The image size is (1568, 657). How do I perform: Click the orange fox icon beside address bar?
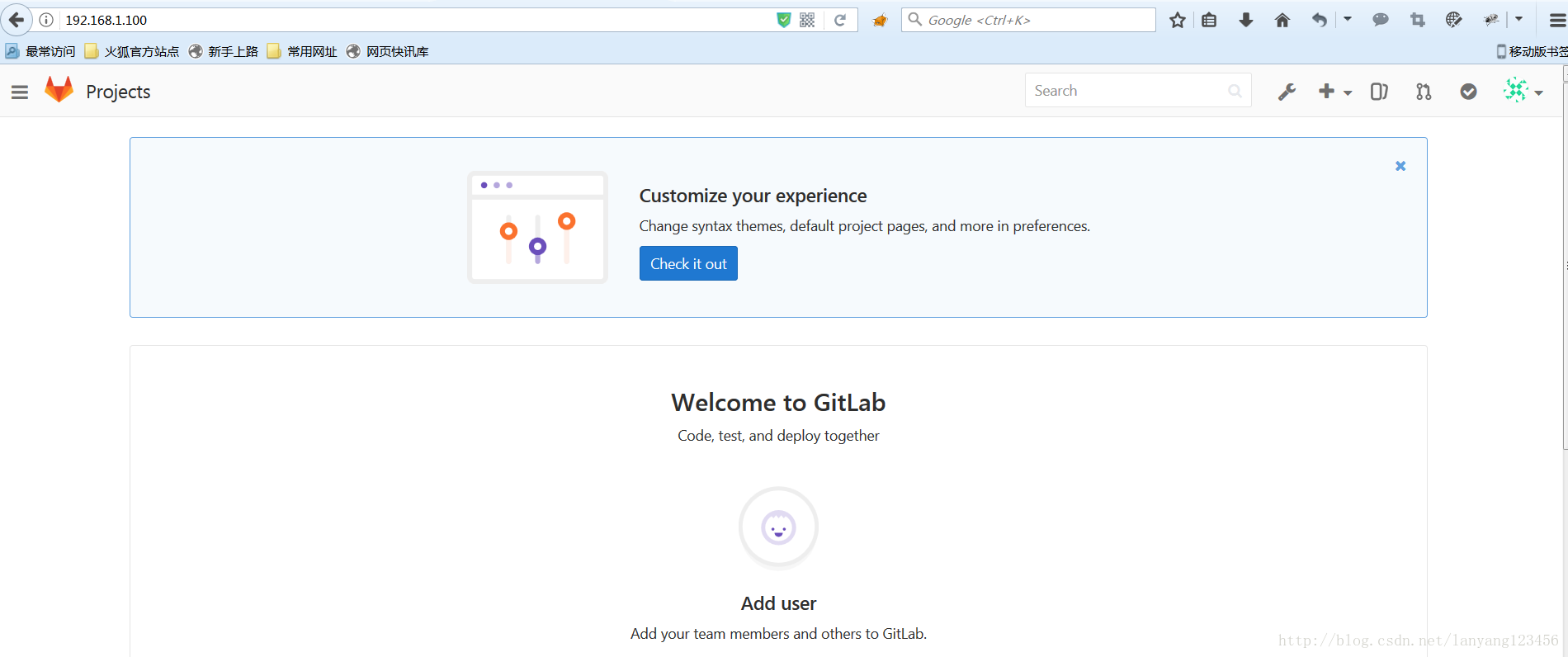pos(880,20)
